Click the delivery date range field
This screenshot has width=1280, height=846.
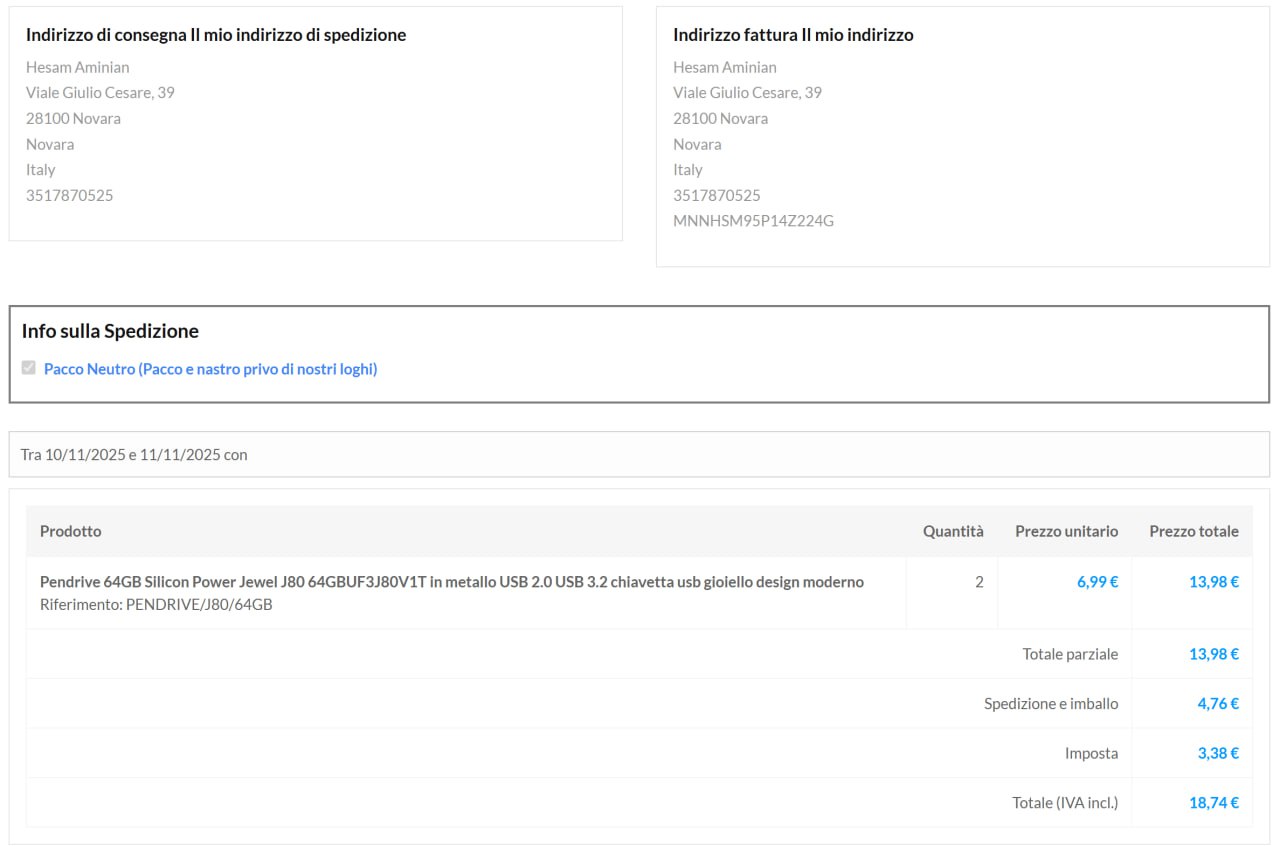[638, 454]
